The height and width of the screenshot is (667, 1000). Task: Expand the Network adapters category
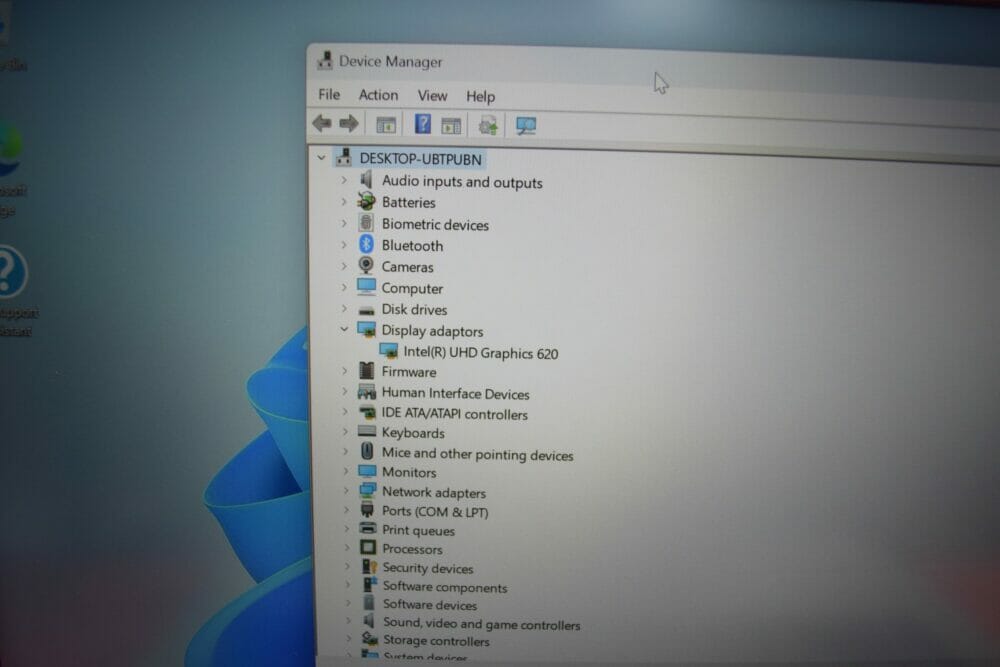pos(346,490)
